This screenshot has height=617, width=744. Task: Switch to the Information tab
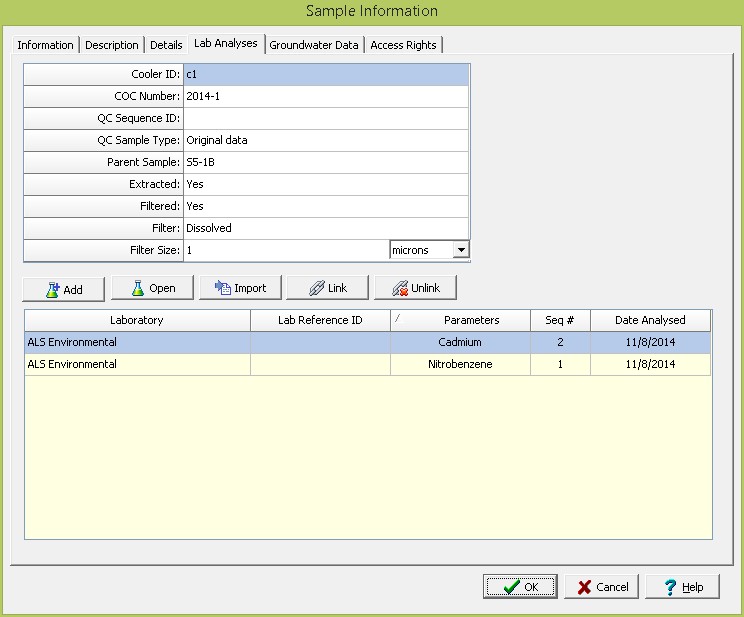[45, 45]
